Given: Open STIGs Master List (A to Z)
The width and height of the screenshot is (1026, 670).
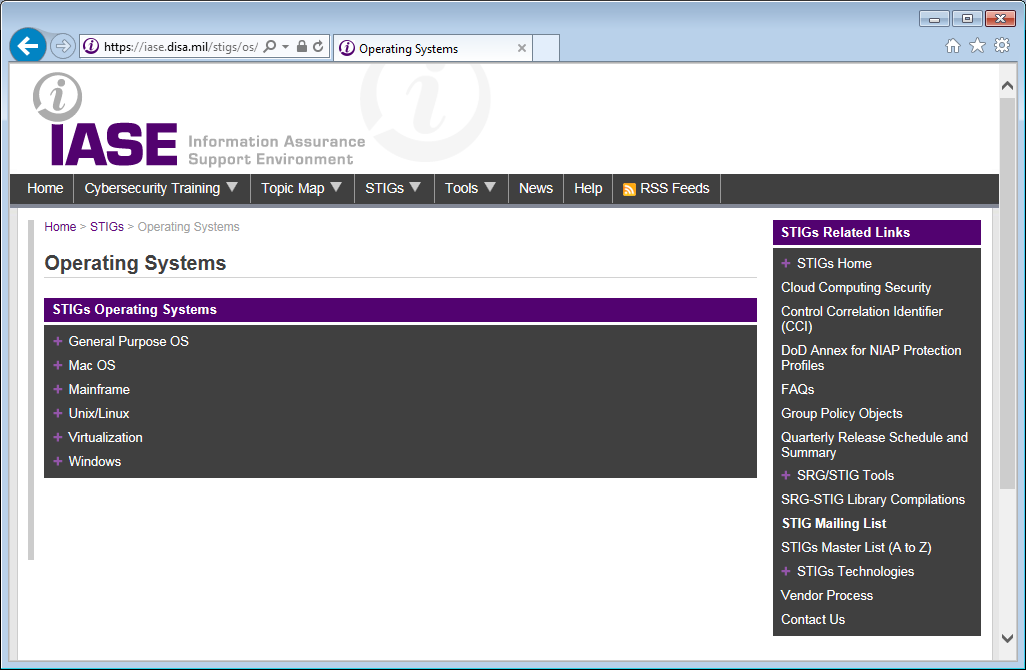Looking at the screenshot, I should [856, 547].
